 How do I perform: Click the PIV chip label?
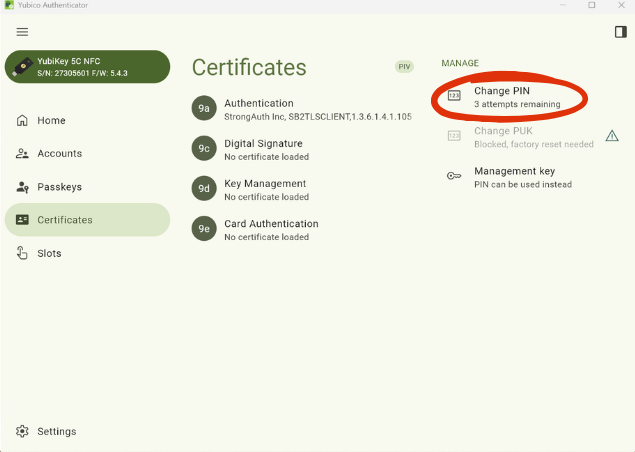[x=404, y=67]
